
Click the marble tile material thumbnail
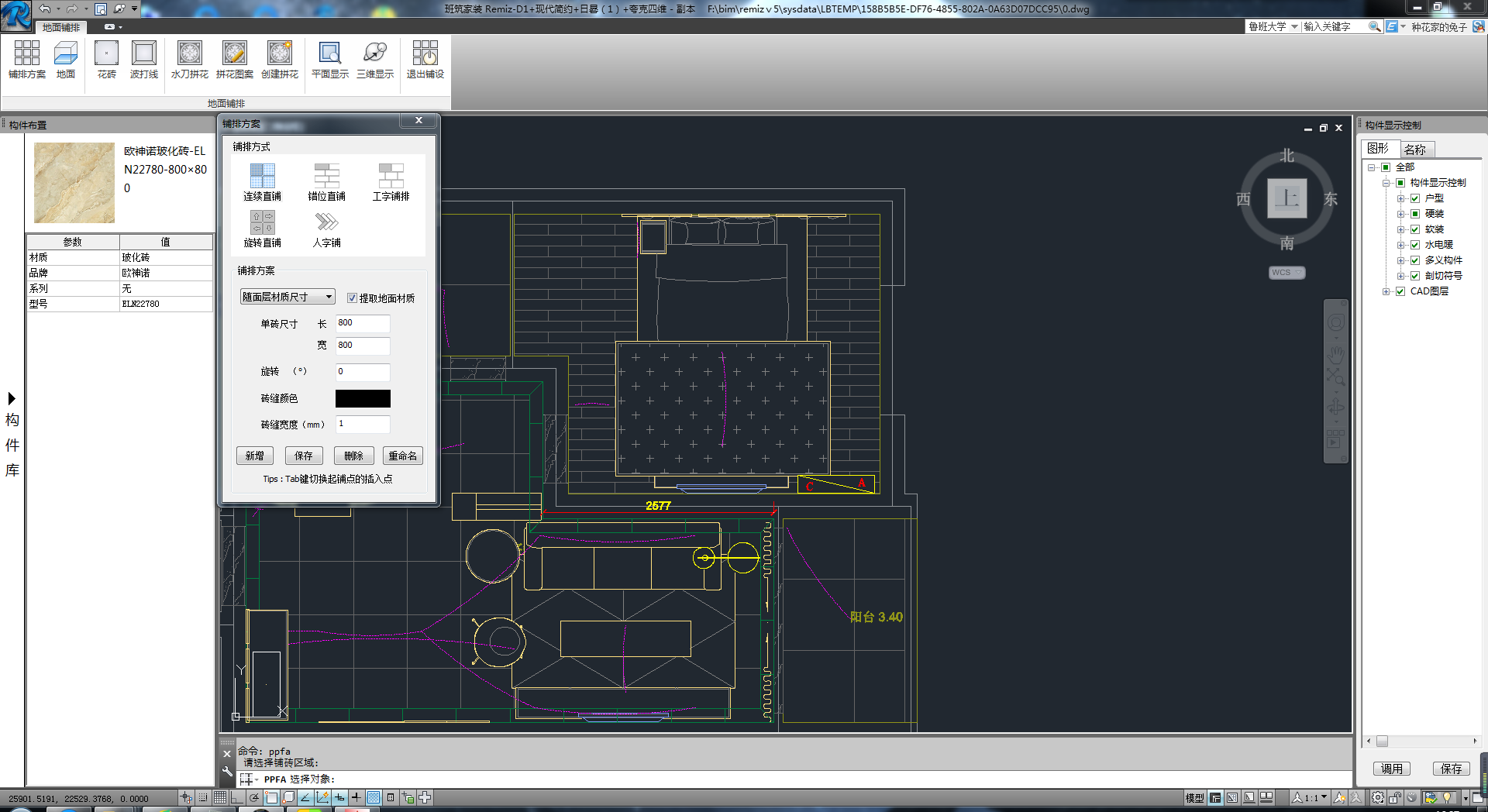pos(74,183)
